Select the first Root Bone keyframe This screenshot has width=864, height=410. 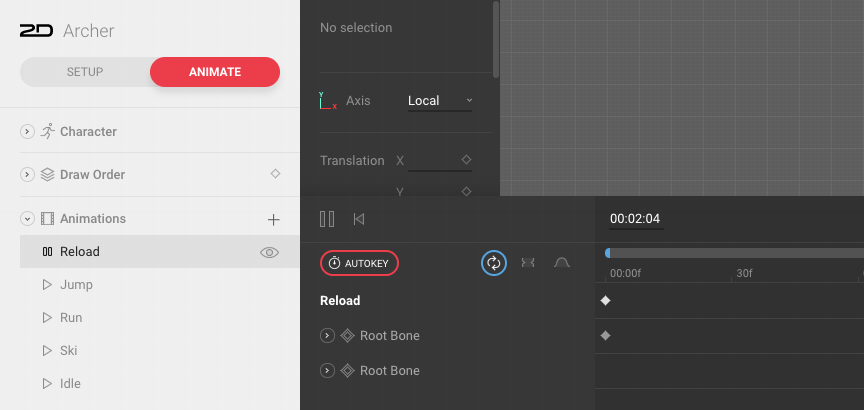tap(606, 335)
